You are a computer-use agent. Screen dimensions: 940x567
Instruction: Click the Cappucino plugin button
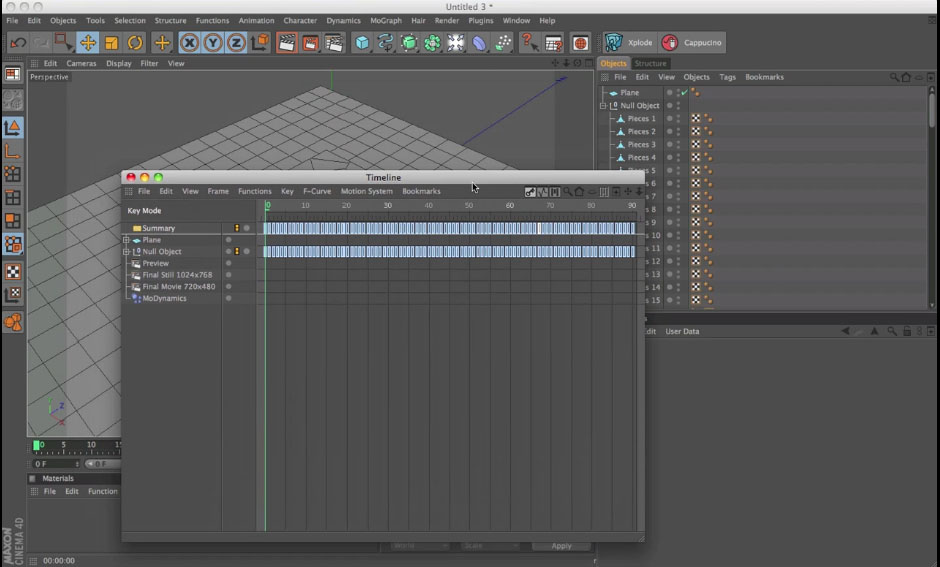click(x=692, y=43)
